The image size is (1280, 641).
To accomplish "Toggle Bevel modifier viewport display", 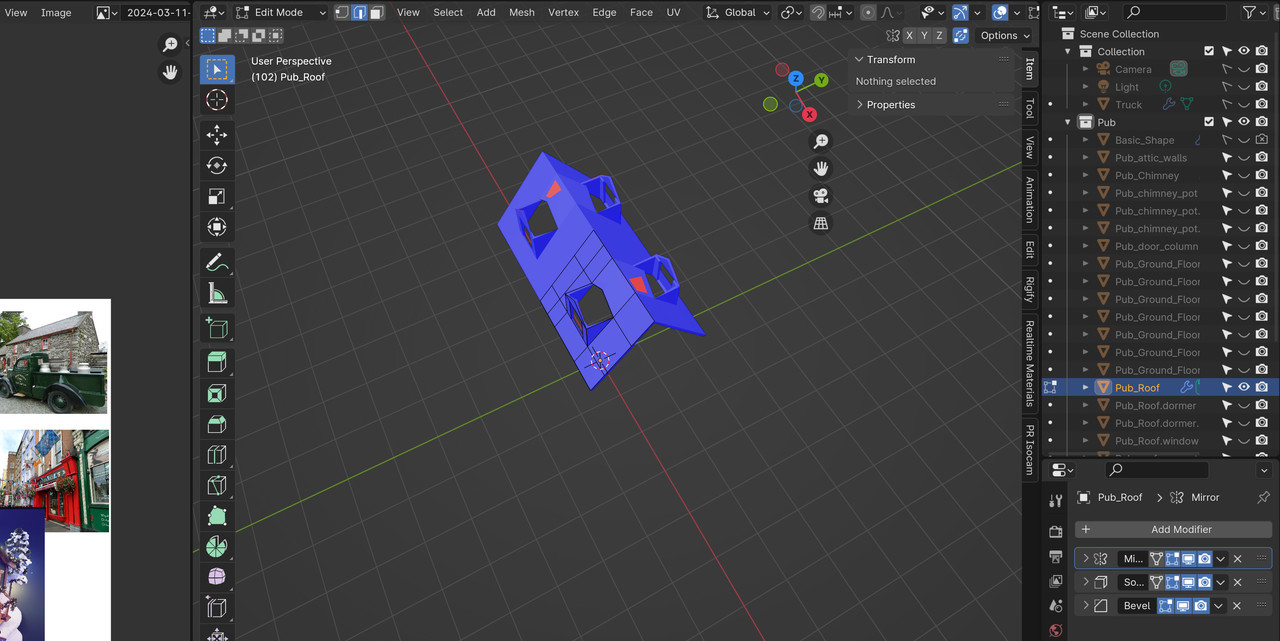I will (x=1184, y=606).
